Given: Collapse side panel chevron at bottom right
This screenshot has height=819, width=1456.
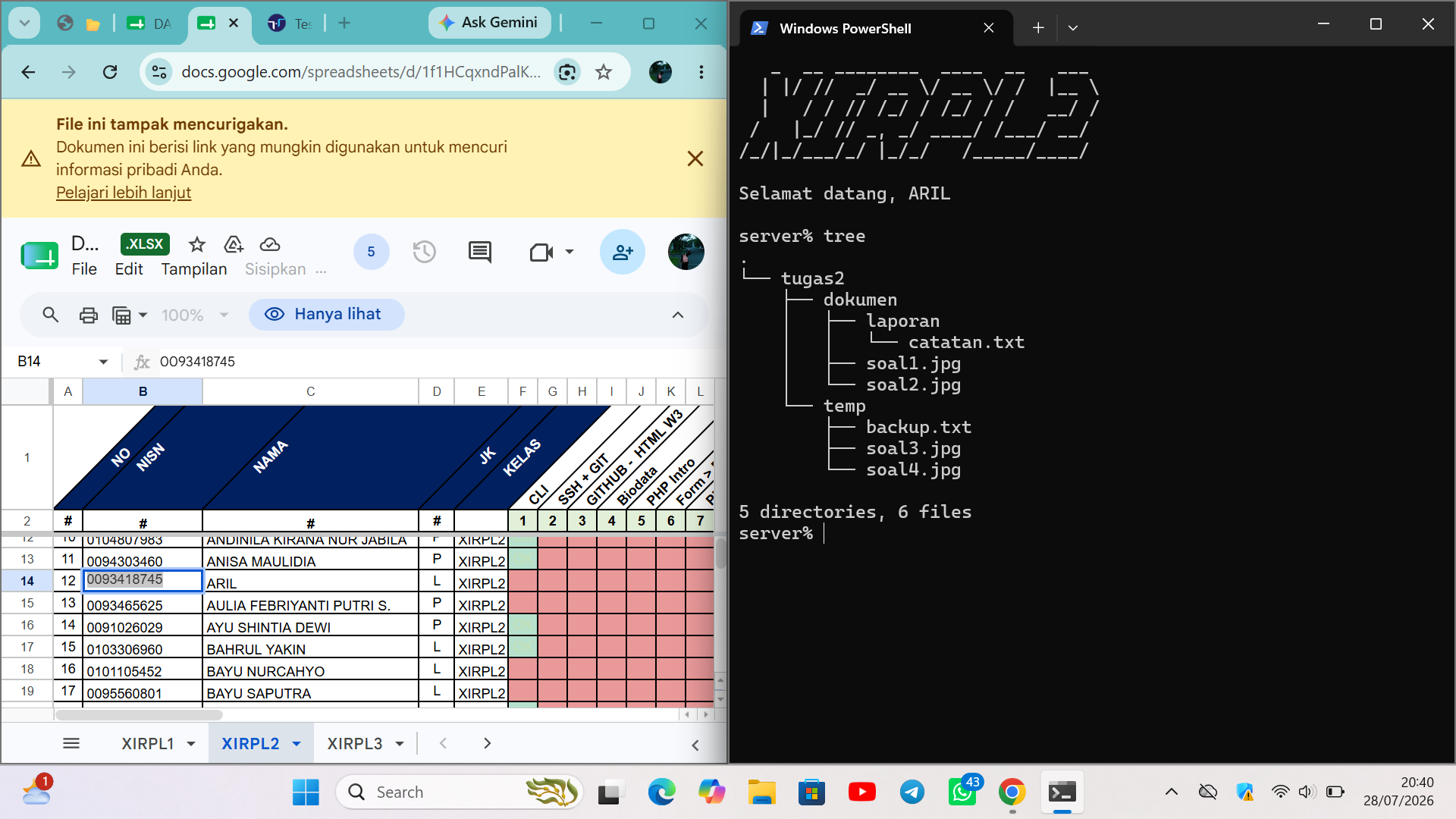Looking at the screenshot, I should tap(695, 745).
